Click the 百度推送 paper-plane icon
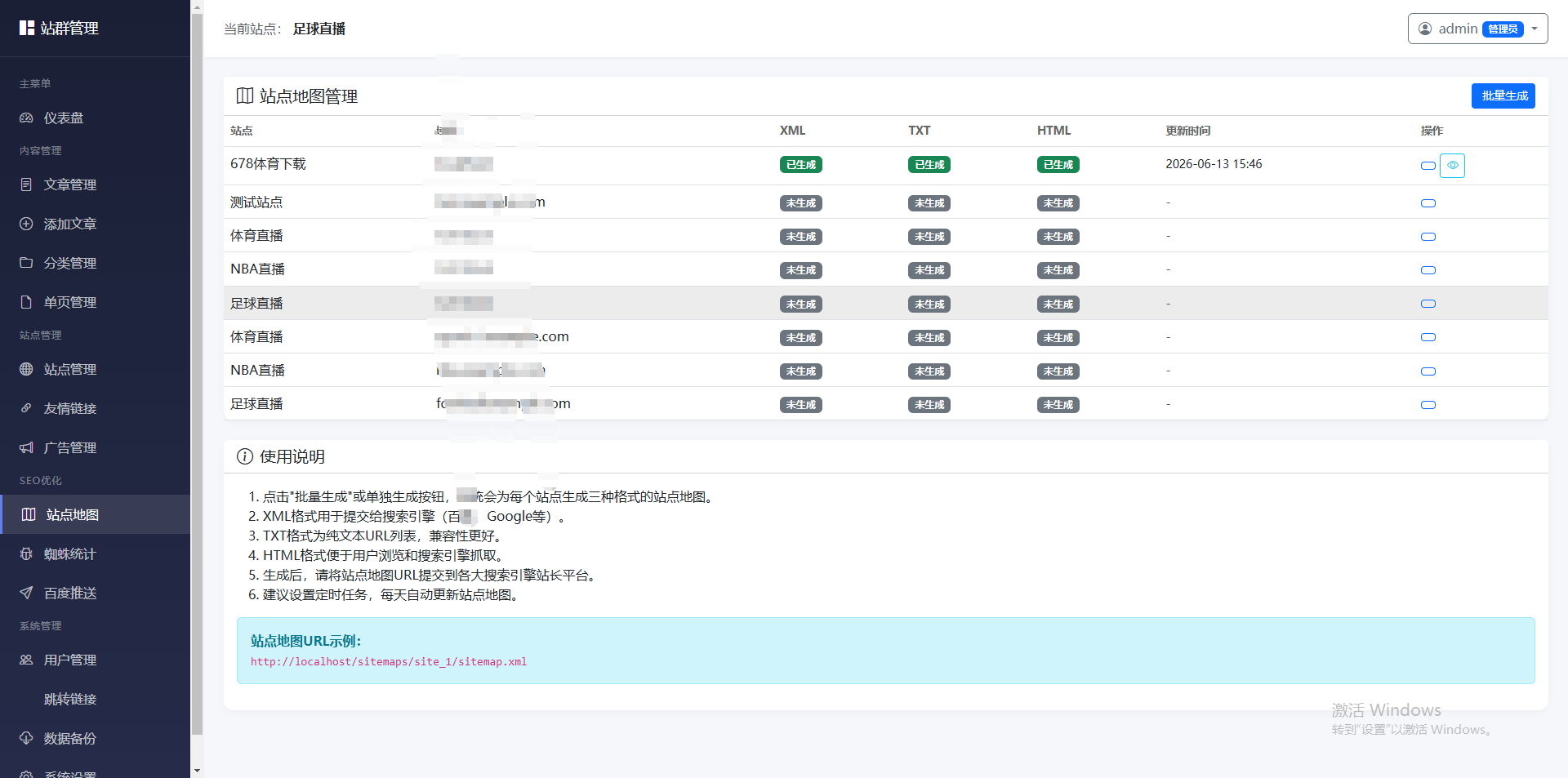The width and height of the screenshot is (1568, 778). coord(26,594)
